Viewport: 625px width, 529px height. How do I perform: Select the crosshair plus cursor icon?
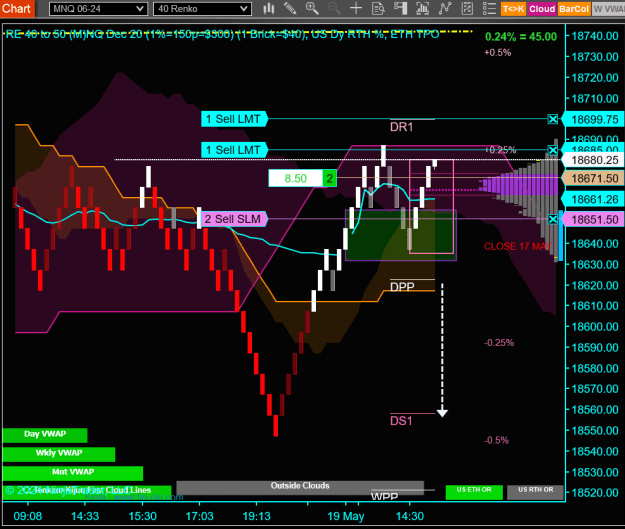356,8
